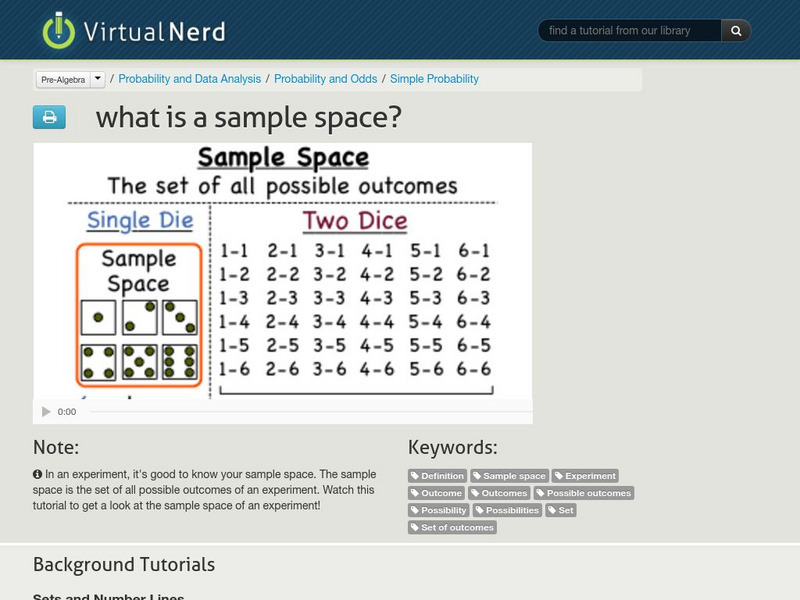Screen dimensions: 800x600
Task: Select the Set keyword tag
Action: (x=563, y=510)
